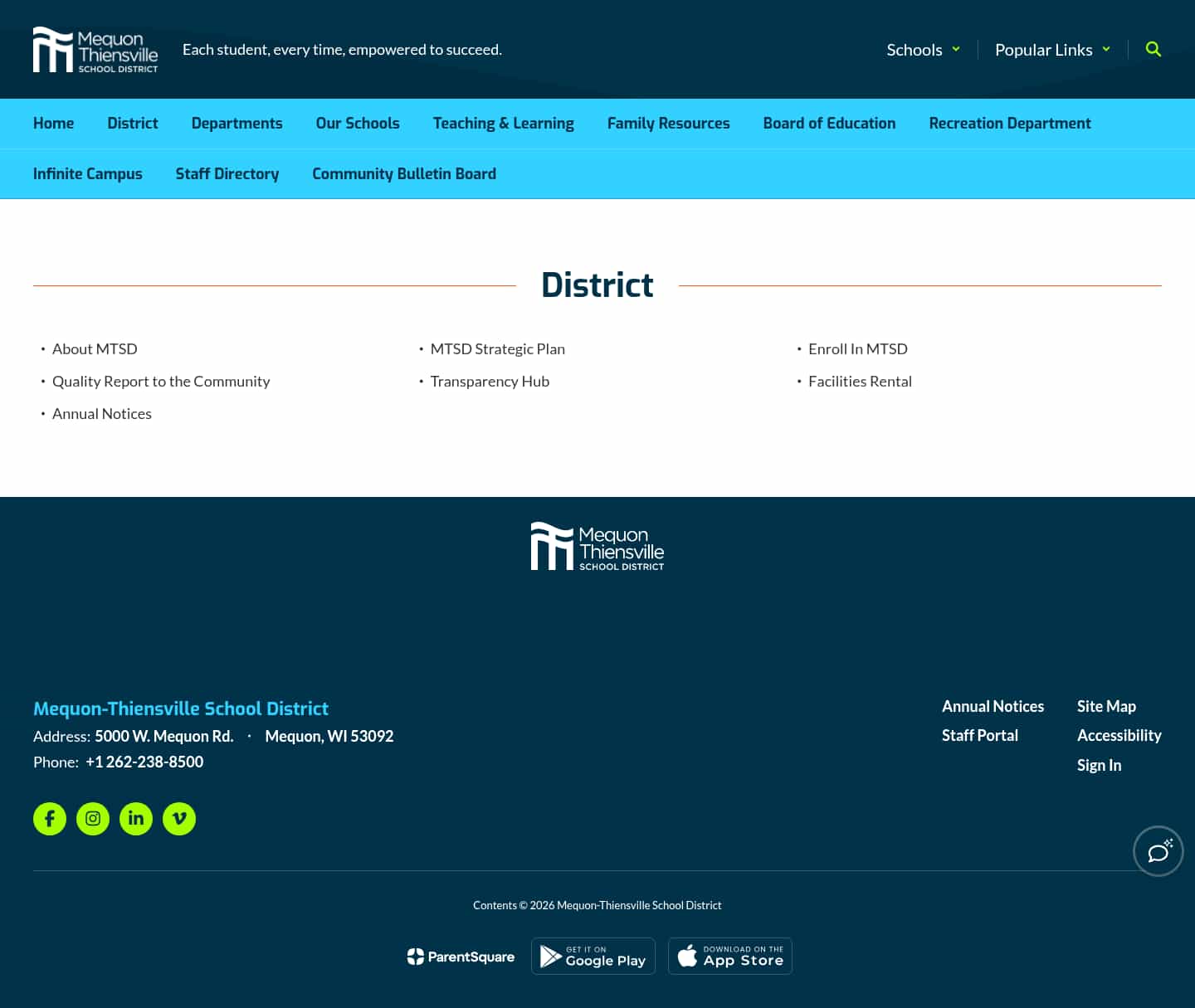The height and width of the screenshot is (1008, 1195).
Task: Click the Sign In footer link
Action: click(x=1099, y=766)
